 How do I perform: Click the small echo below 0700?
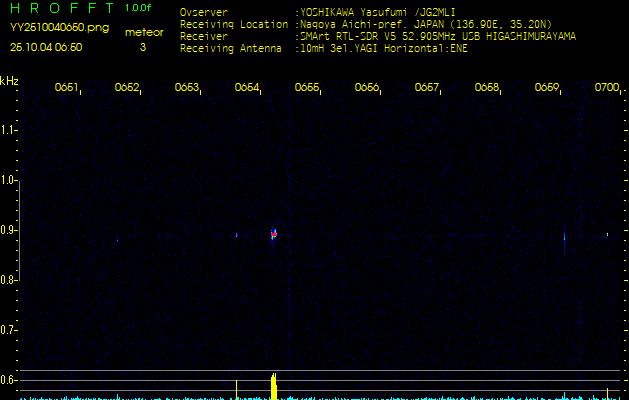click(607, 235)
